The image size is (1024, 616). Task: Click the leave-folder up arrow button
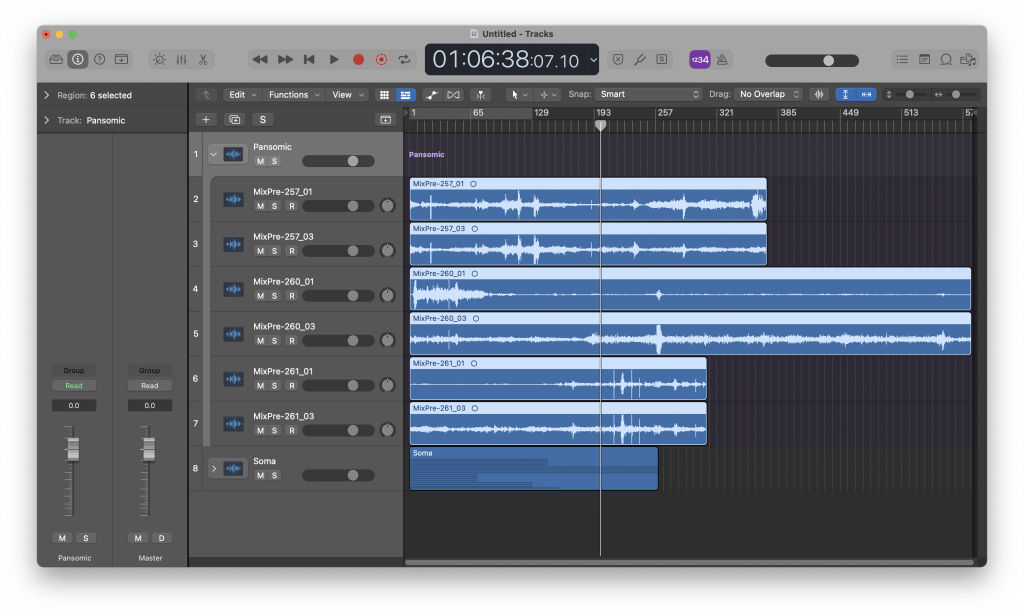click(x=206, y=95)
